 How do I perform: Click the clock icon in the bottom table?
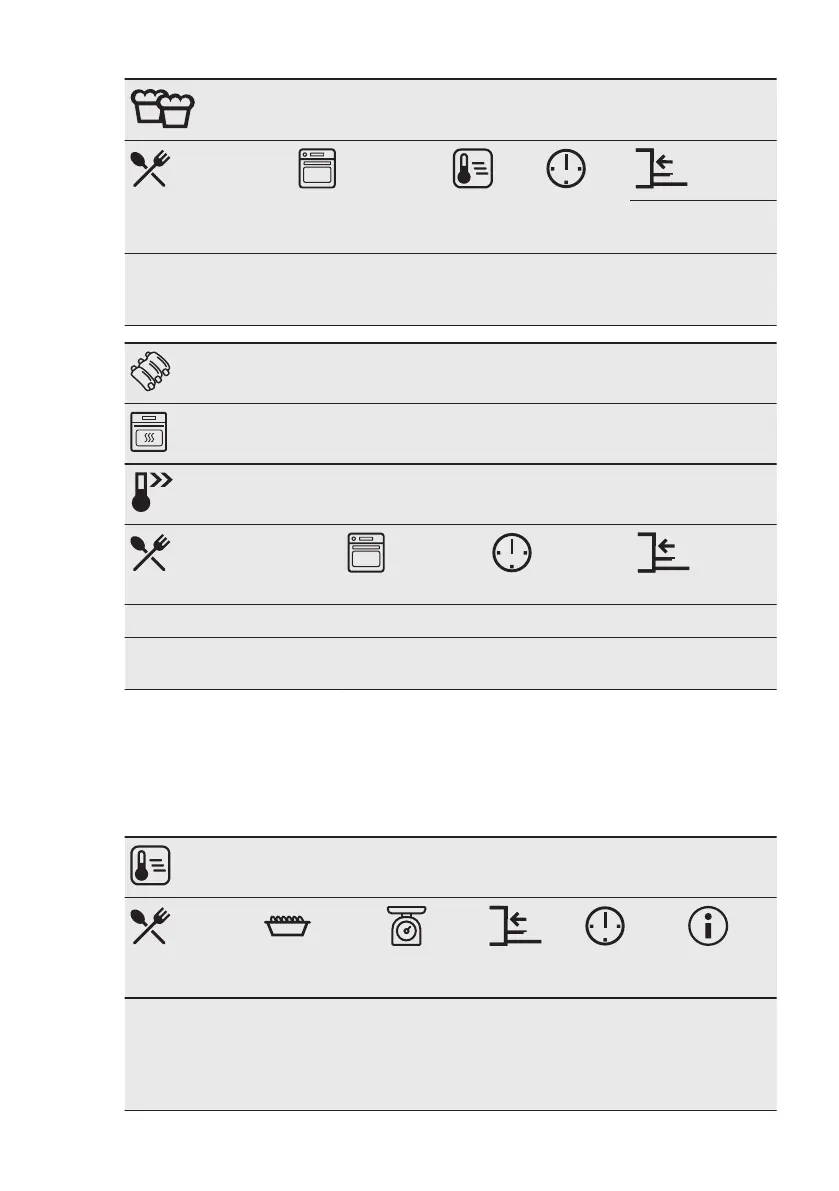[605, 926]
